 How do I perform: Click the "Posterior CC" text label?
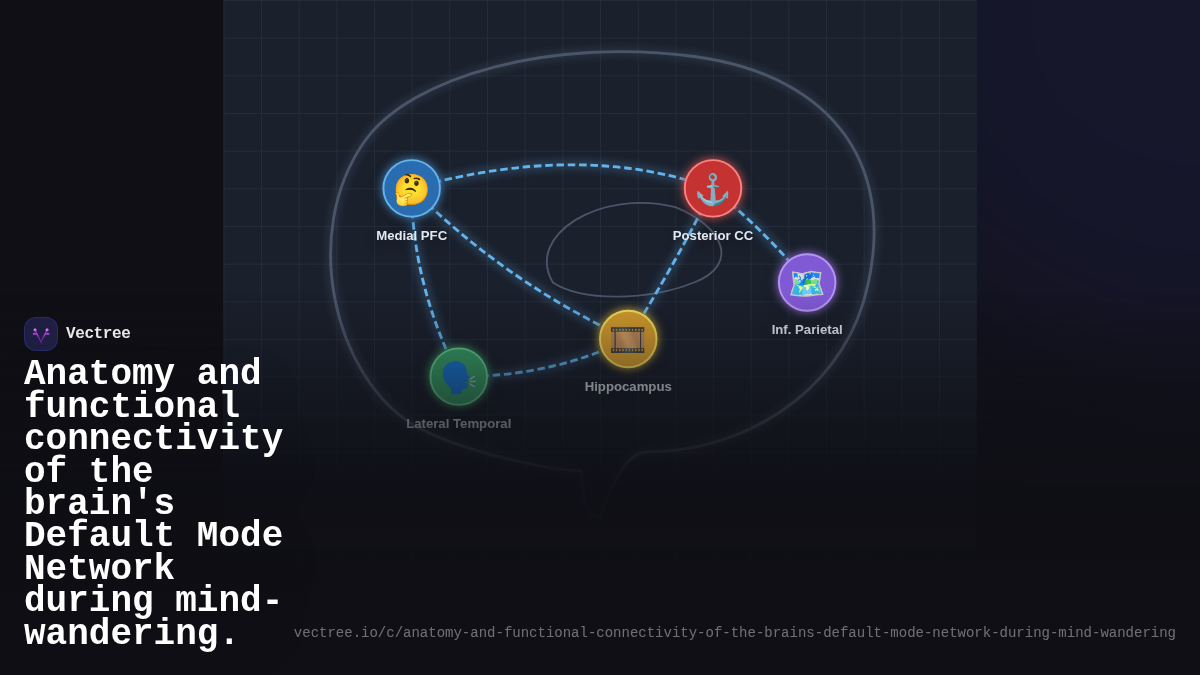712,236
